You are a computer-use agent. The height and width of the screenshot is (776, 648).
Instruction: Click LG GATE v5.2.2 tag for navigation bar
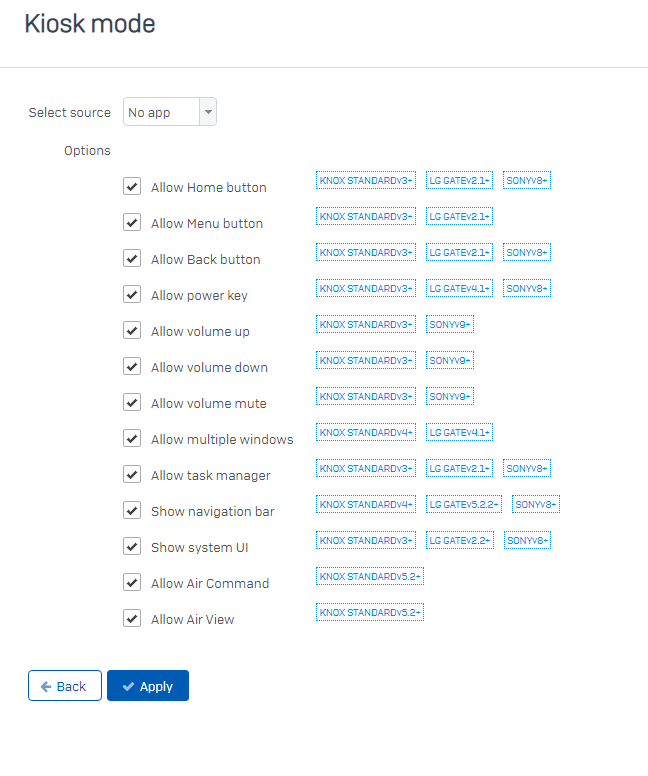tap(464, 504)
